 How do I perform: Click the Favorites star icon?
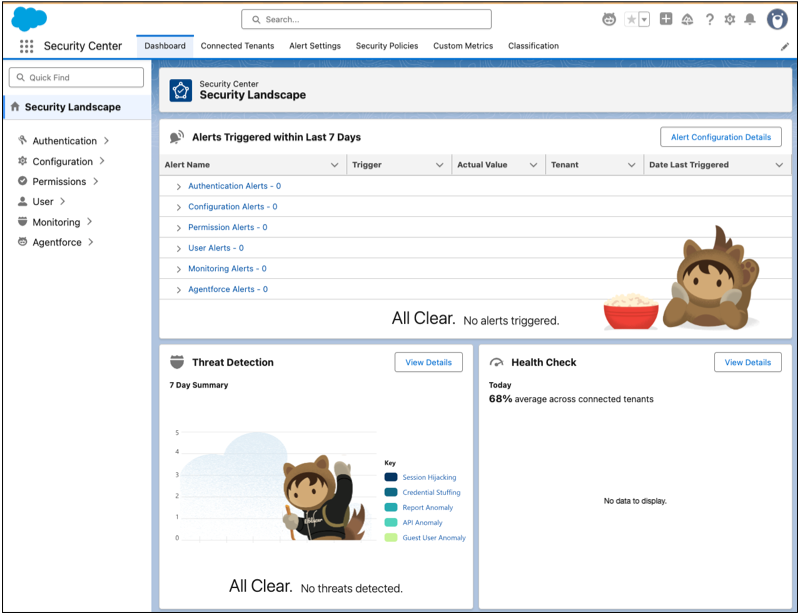click(x=631, y=19)
